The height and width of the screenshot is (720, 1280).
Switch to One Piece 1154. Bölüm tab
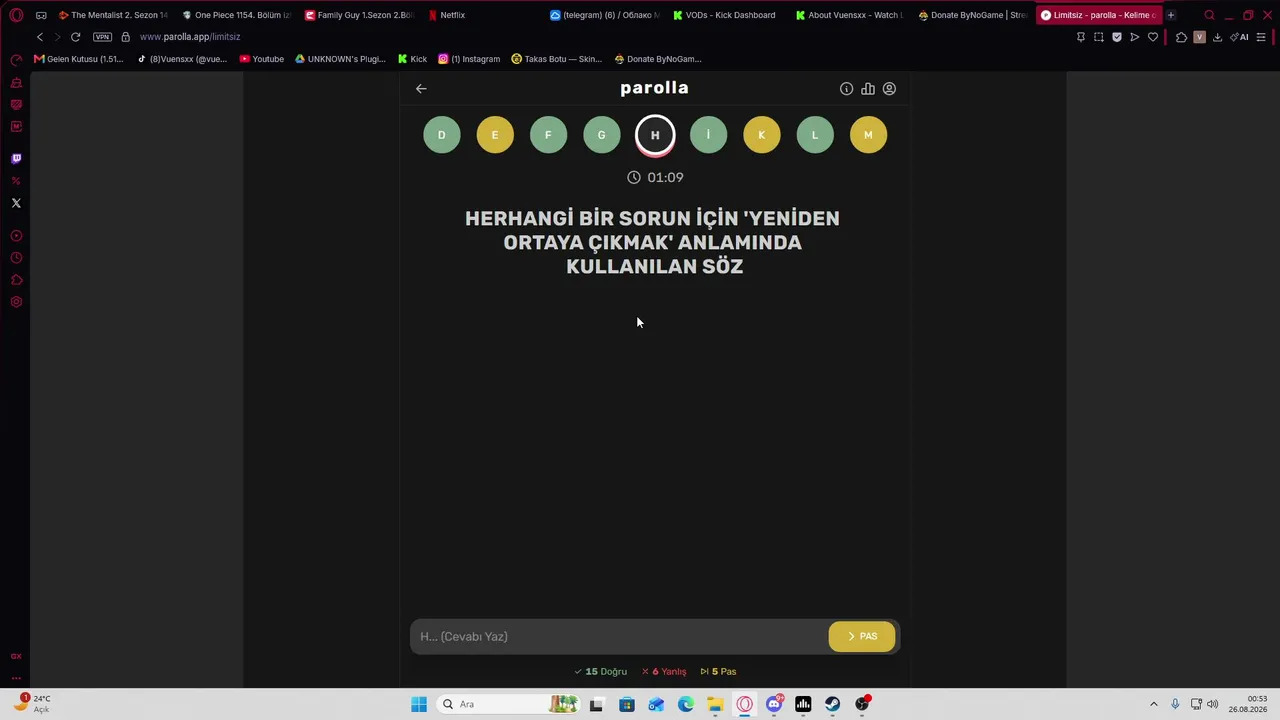coord(236,15)
